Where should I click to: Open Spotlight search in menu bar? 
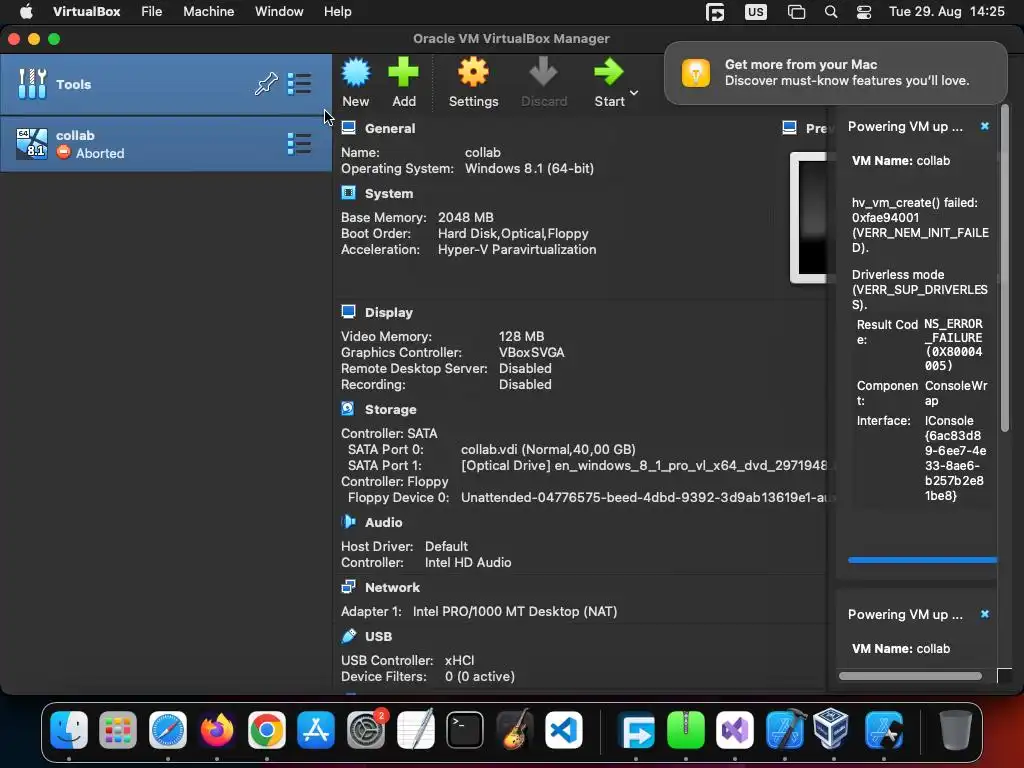click(831, 12)
